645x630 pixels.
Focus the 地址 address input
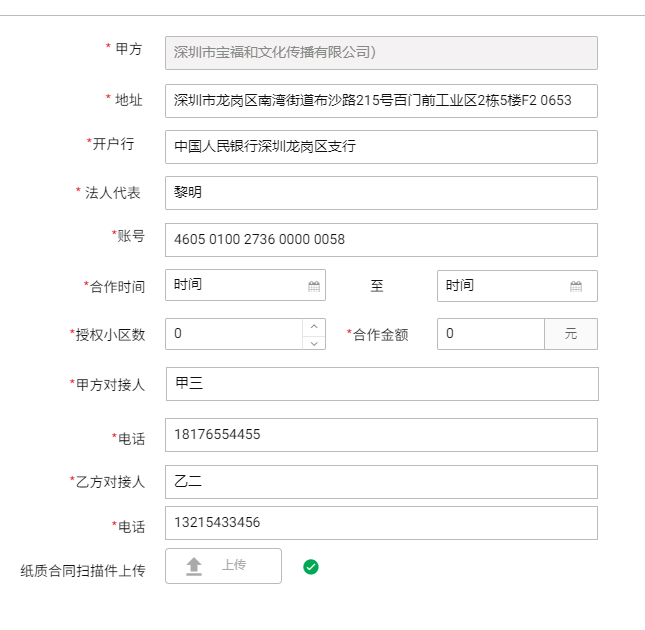click(x=380, y=100)
